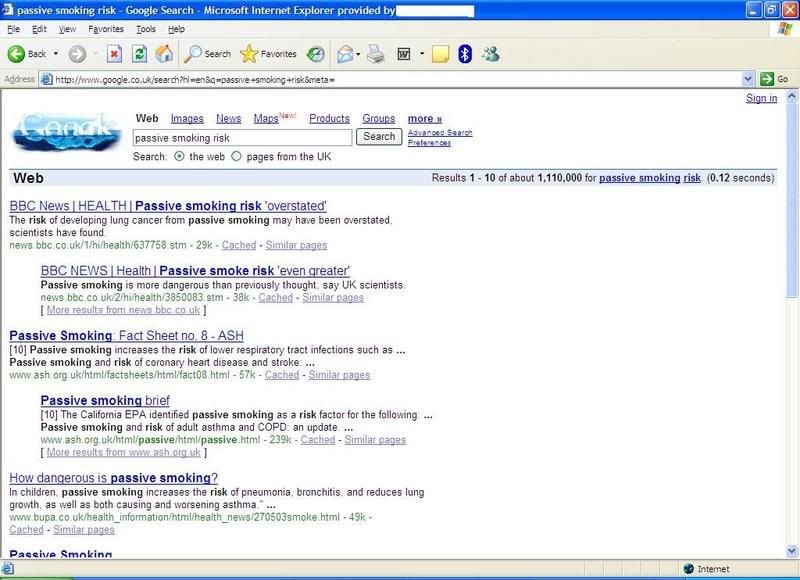
Task: Switch to Google Products search
Action: (329, 119)
